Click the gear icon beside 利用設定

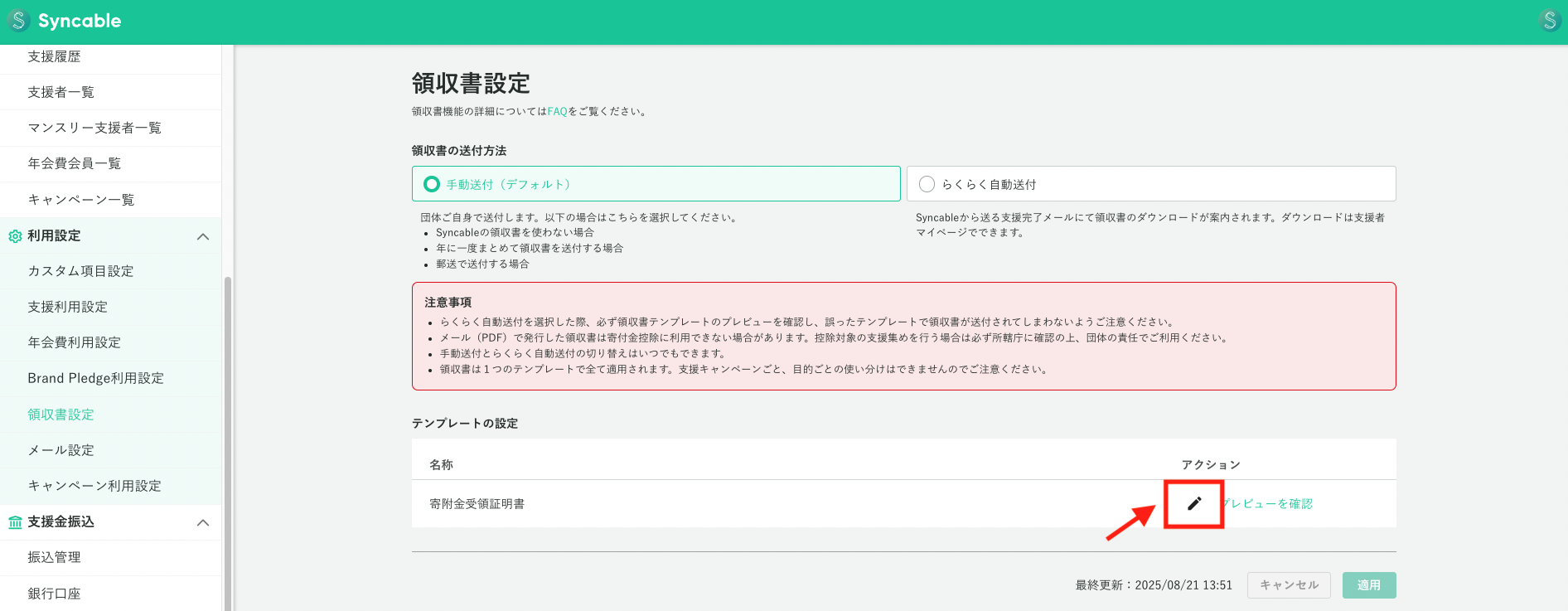tap(15, 236)
